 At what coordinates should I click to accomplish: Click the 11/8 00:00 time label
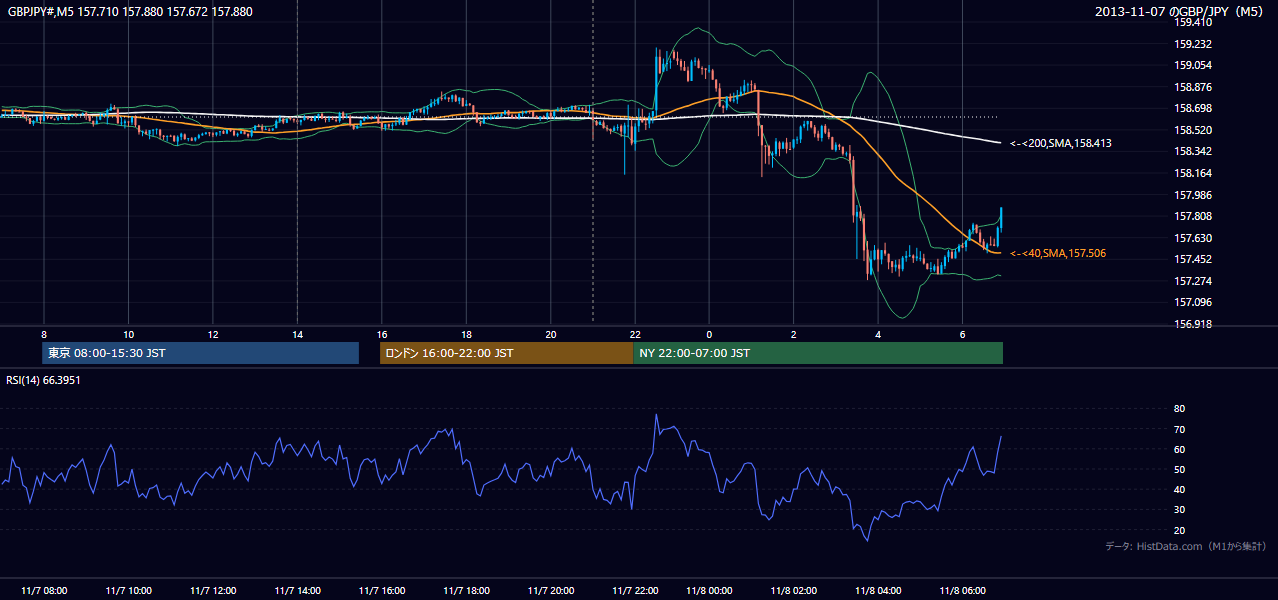coord(709,591)
